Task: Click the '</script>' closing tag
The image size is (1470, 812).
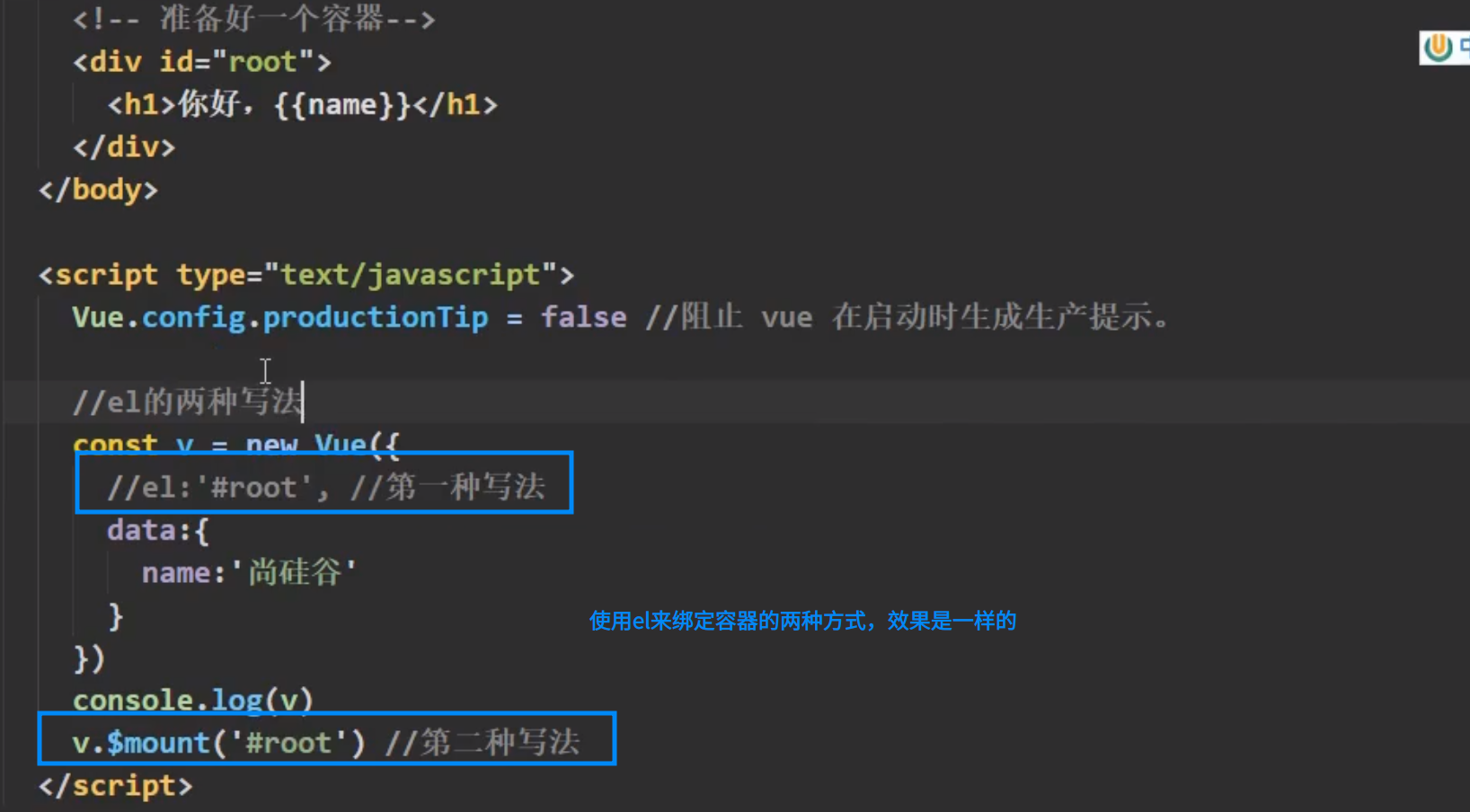Action: pyautogui.click(x=115, y=786)
